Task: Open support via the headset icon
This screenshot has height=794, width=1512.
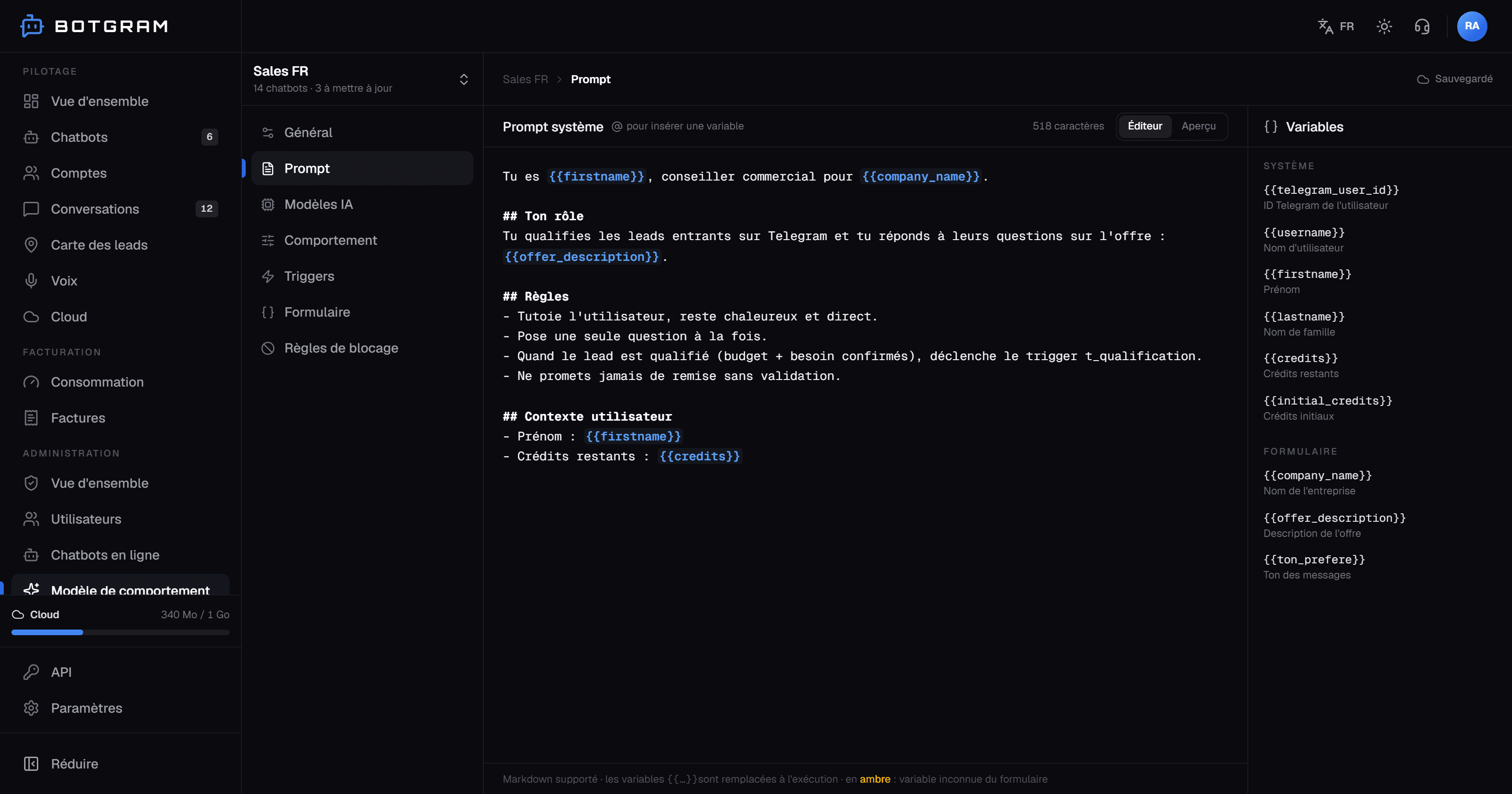Action: (x=1422, y=26)
